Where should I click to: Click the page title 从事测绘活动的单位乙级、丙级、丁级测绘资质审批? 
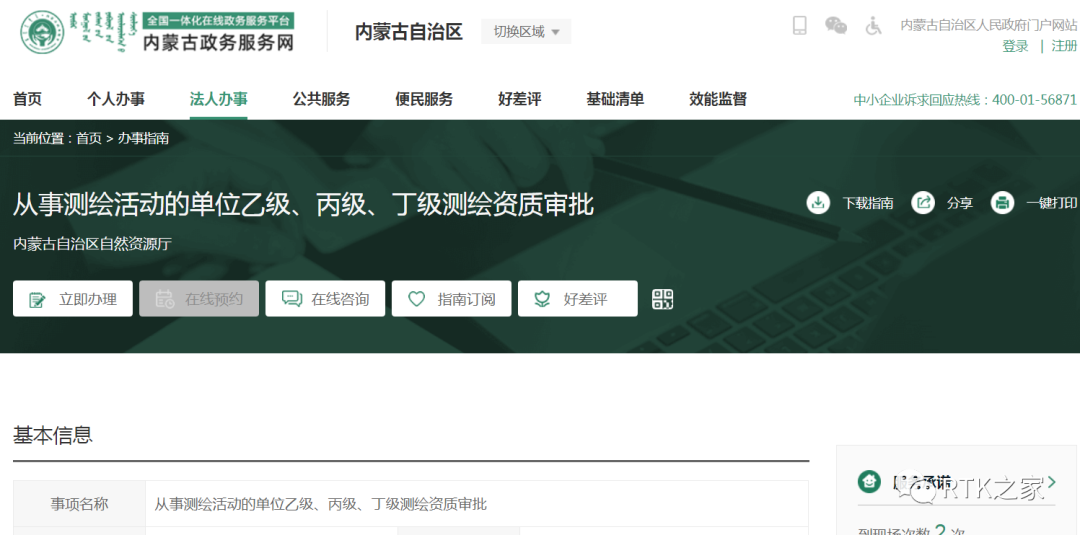pyautogui.click(x=303, y=204)
